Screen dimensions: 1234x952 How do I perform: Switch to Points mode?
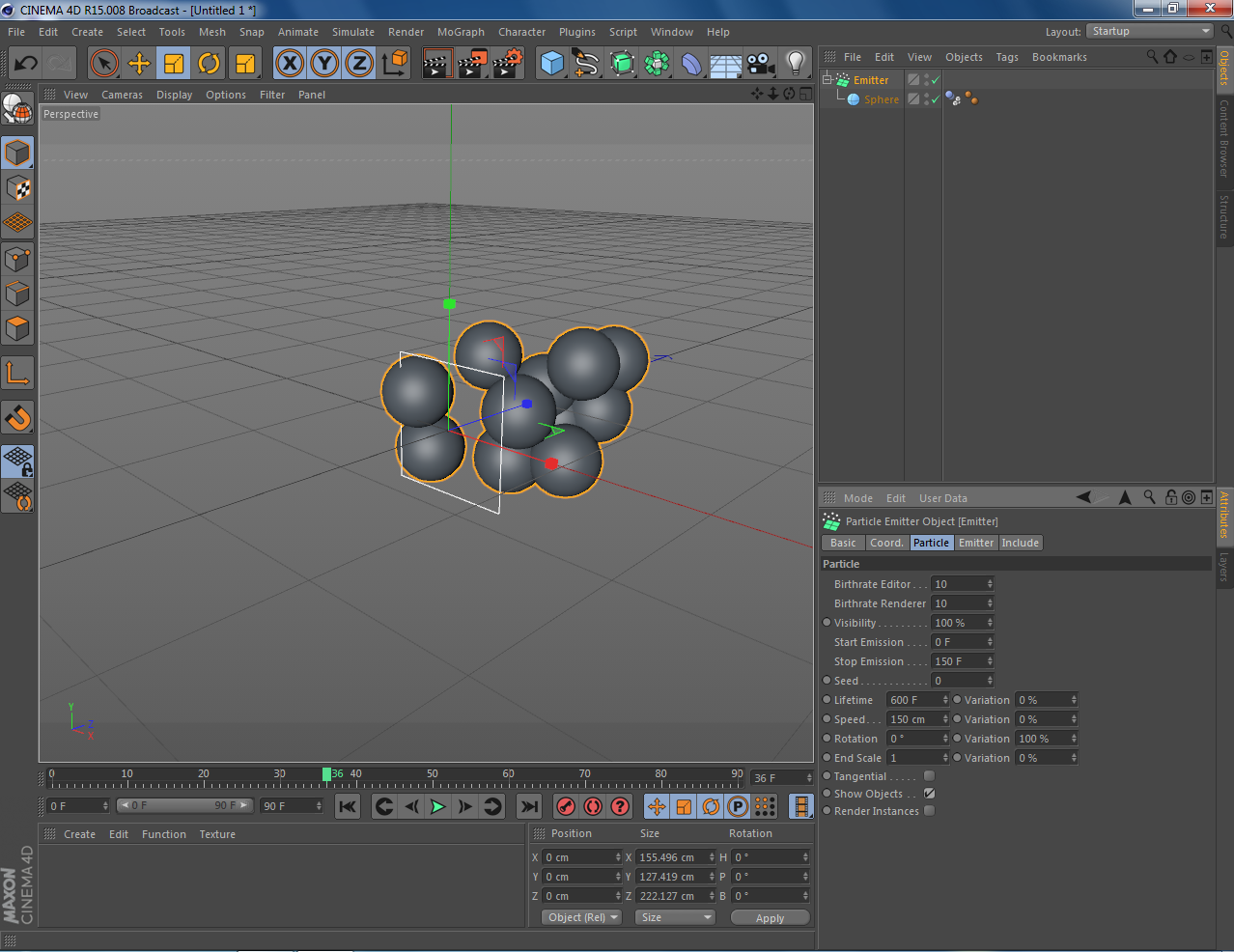point(17,259)
